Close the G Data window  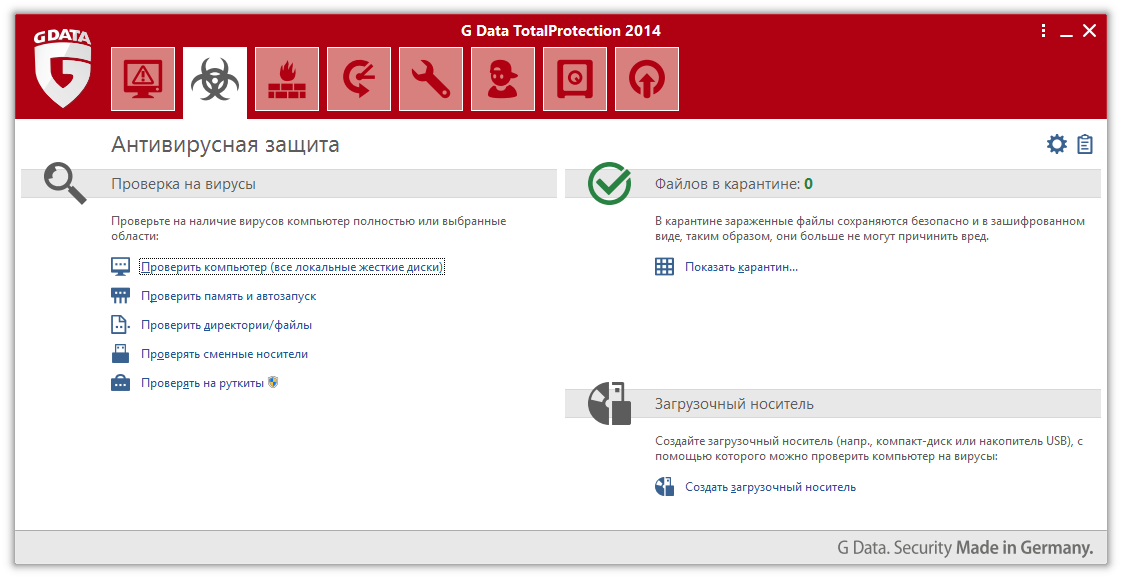1090,31
